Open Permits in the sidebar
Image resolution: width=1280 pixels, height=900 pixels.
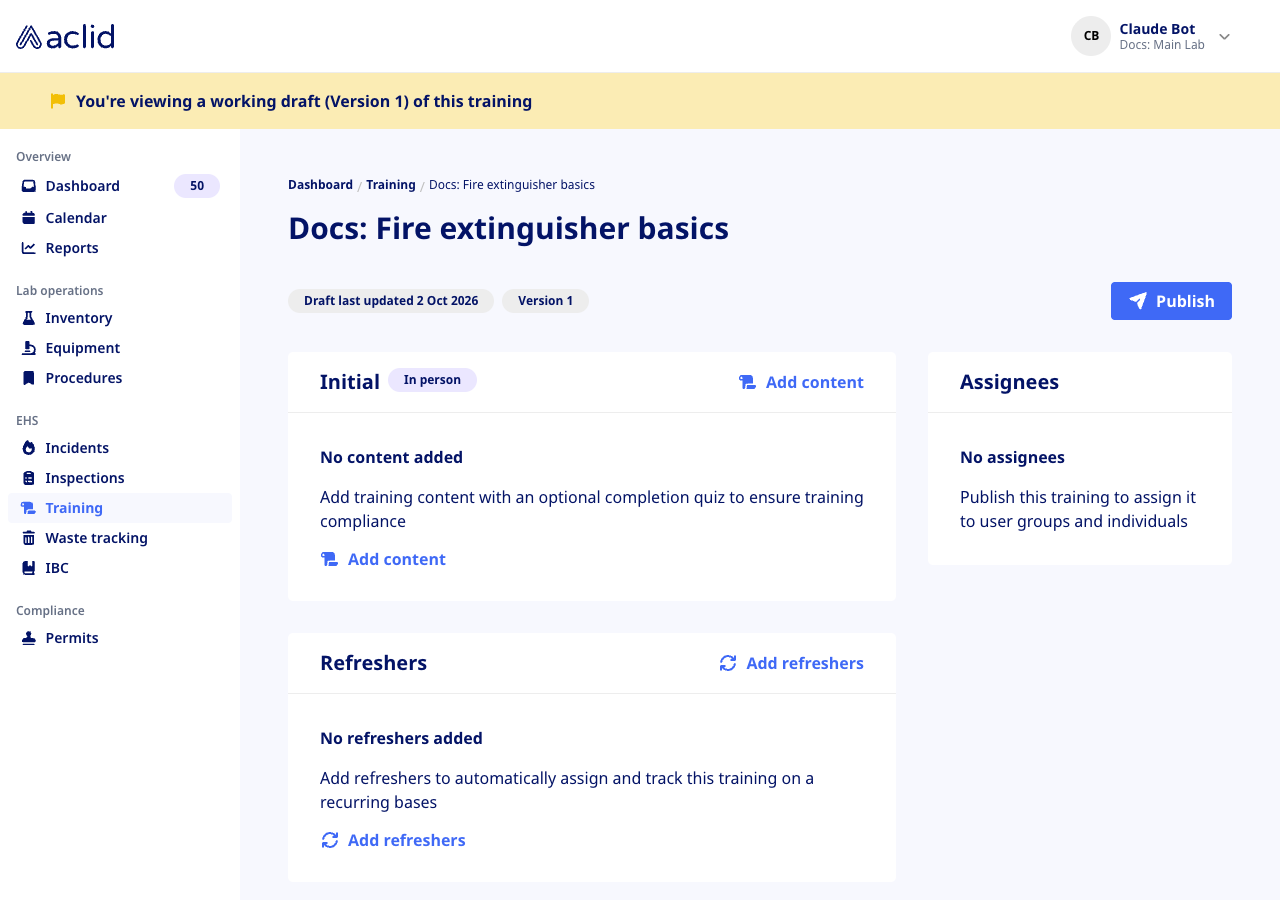point(120,638)
